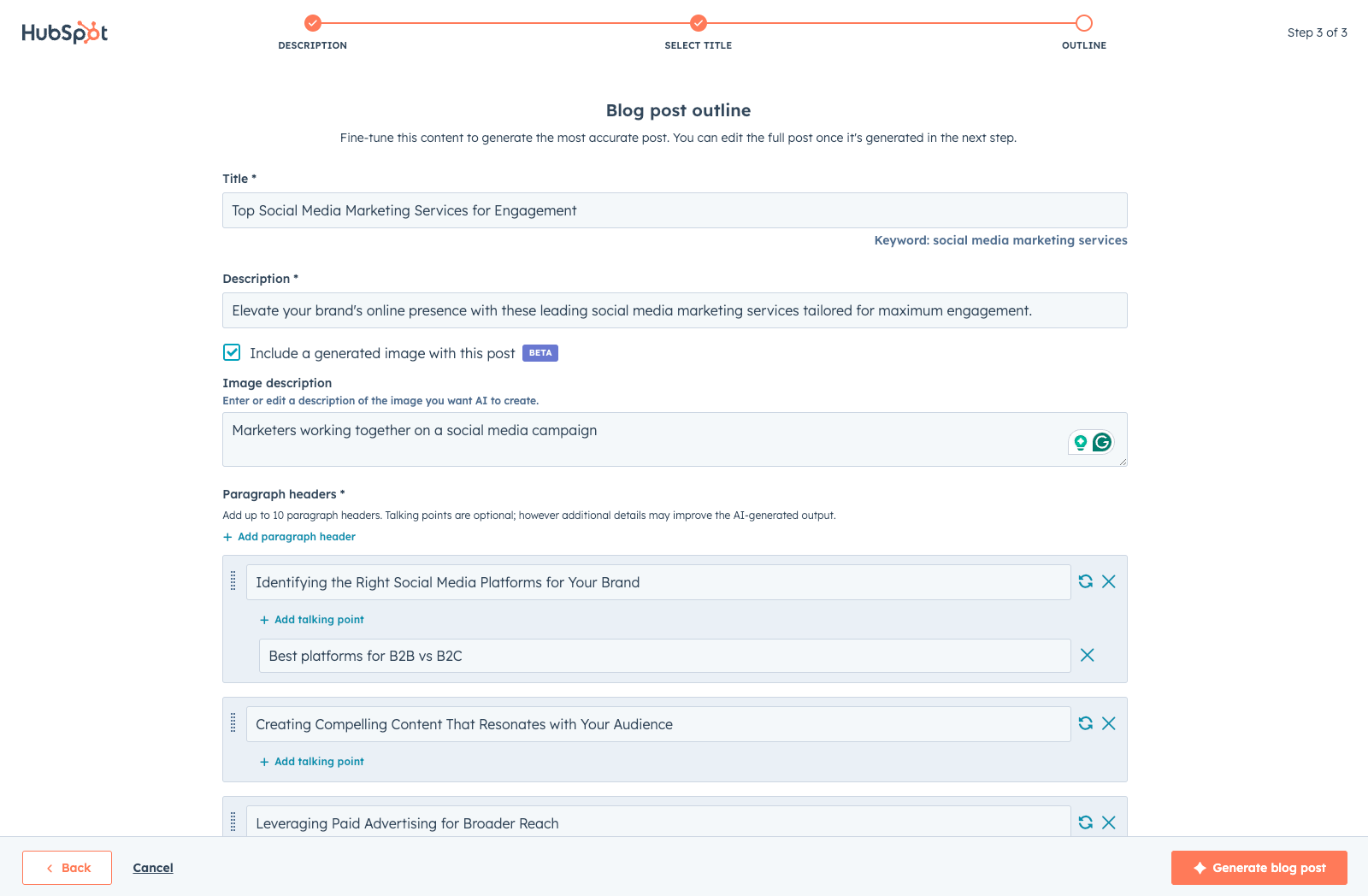
Task: Regenerate the Creating Compelling Content header
Action: 1086,723
